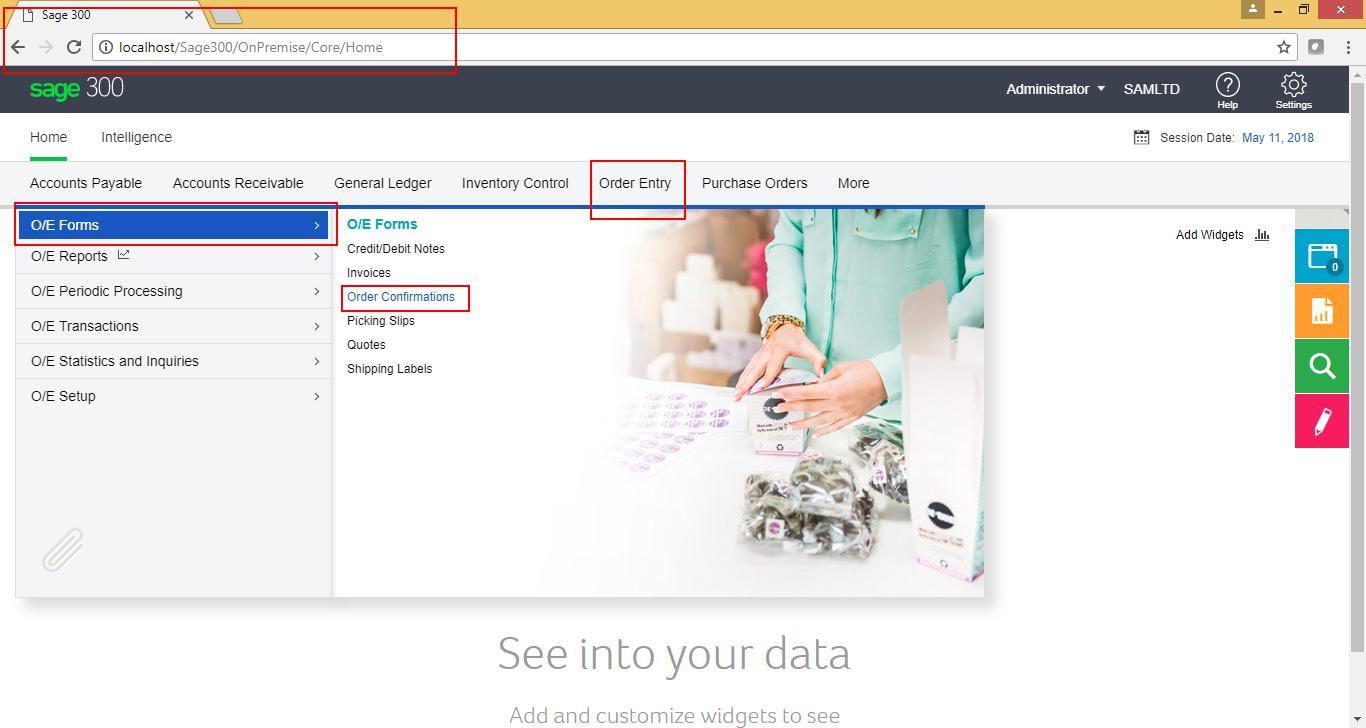Open Accounts Receivable menu
Screen dimensions: 1366x728
pos(238,183)
